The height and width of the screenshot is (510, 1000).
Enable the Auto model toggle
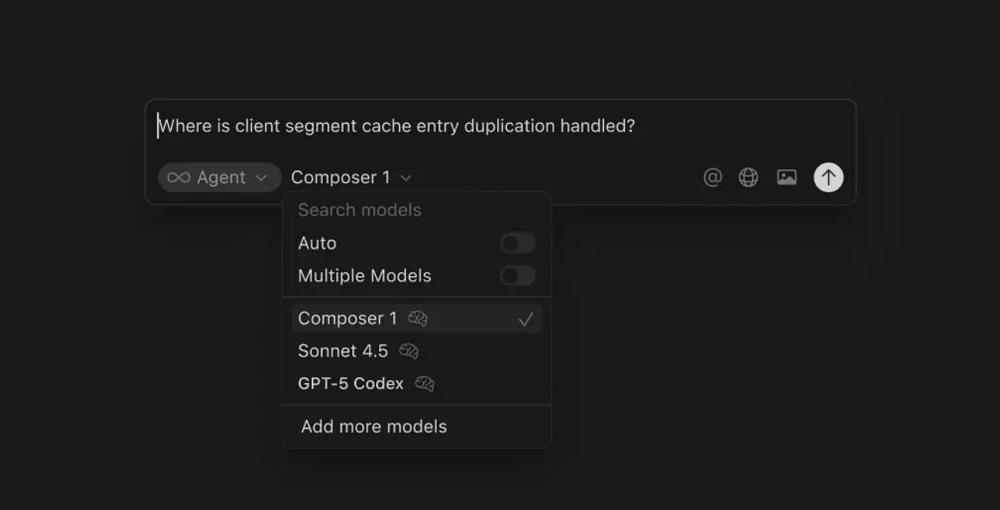pyautogui.click(x=517, y=243)
